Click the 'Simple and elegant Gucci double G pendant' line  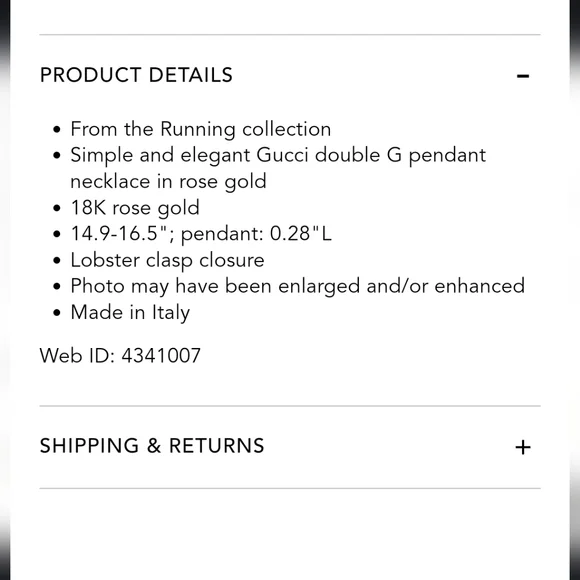point(278,155)
